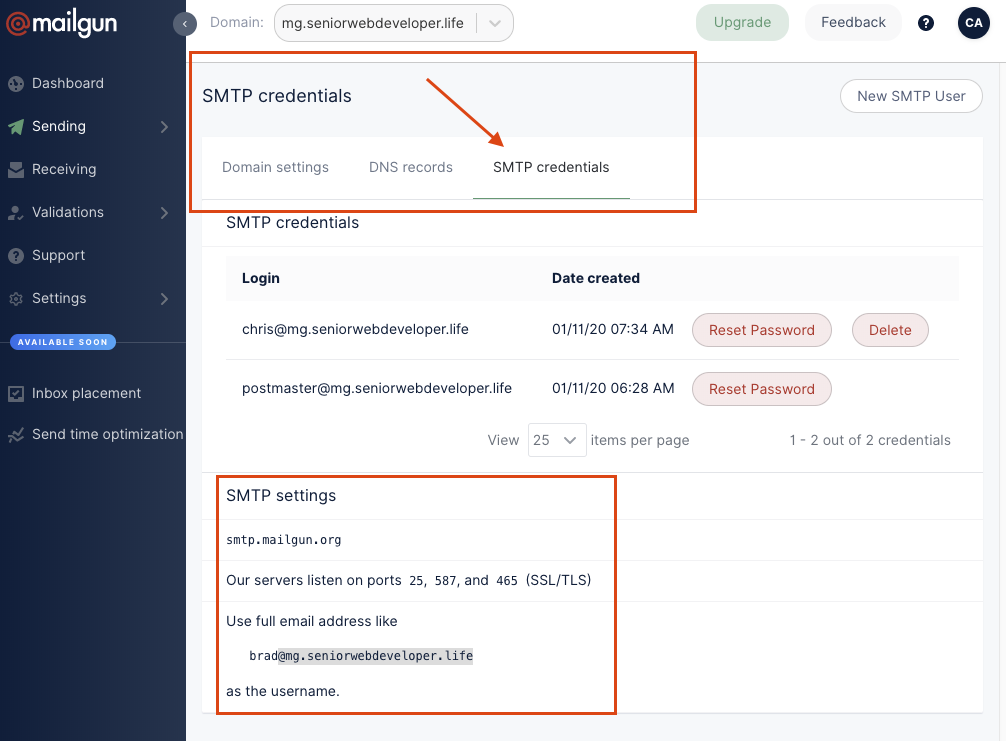The image size is (1006, 741).
Task: Open the help question mark icon
Action: [925, 23]
